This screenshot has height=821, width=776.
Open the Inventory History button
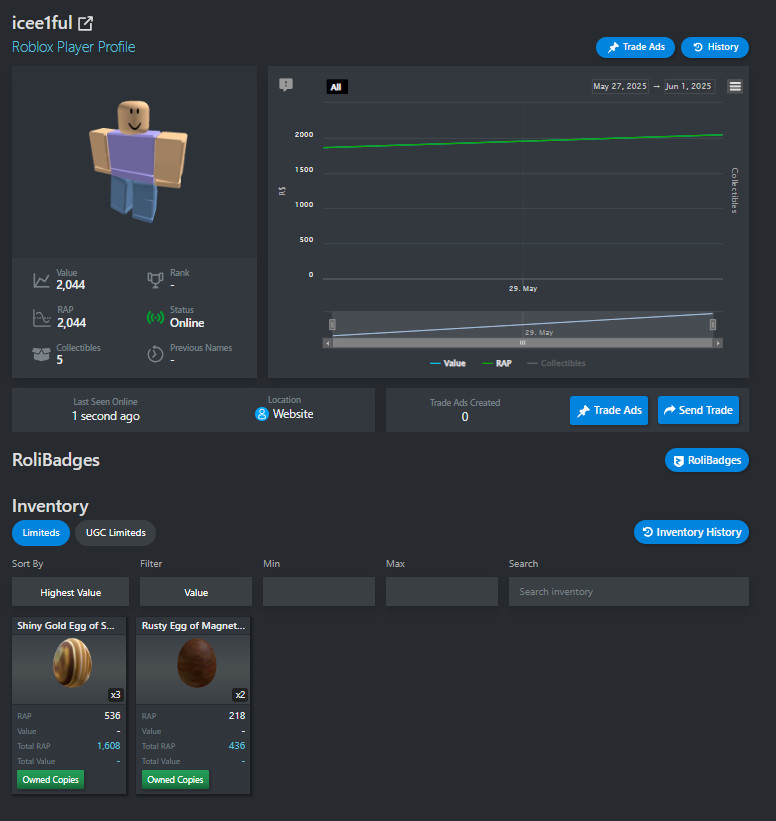click(692, 532)
